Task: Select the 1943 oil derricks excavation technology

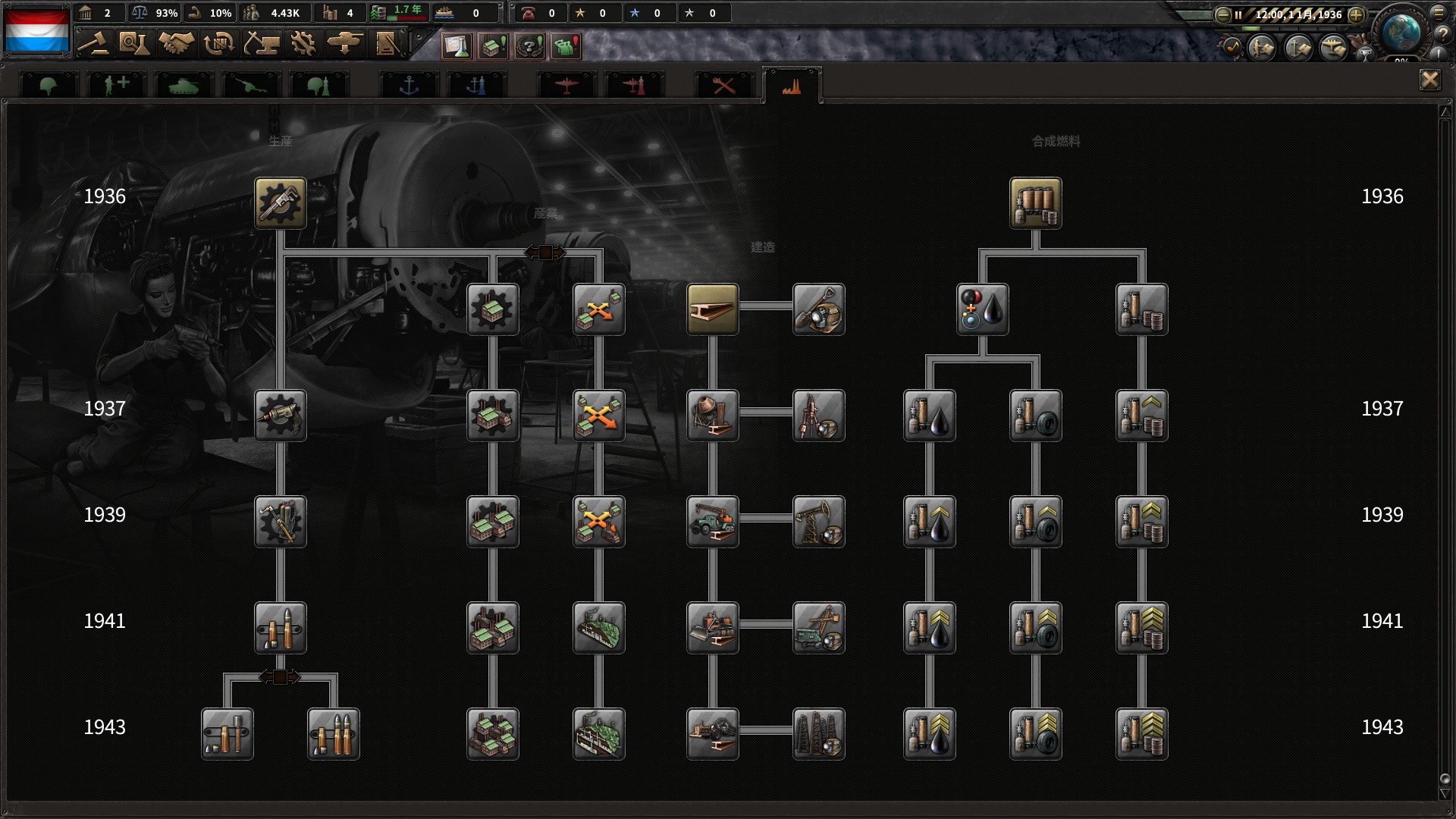Action: [819, 734]
